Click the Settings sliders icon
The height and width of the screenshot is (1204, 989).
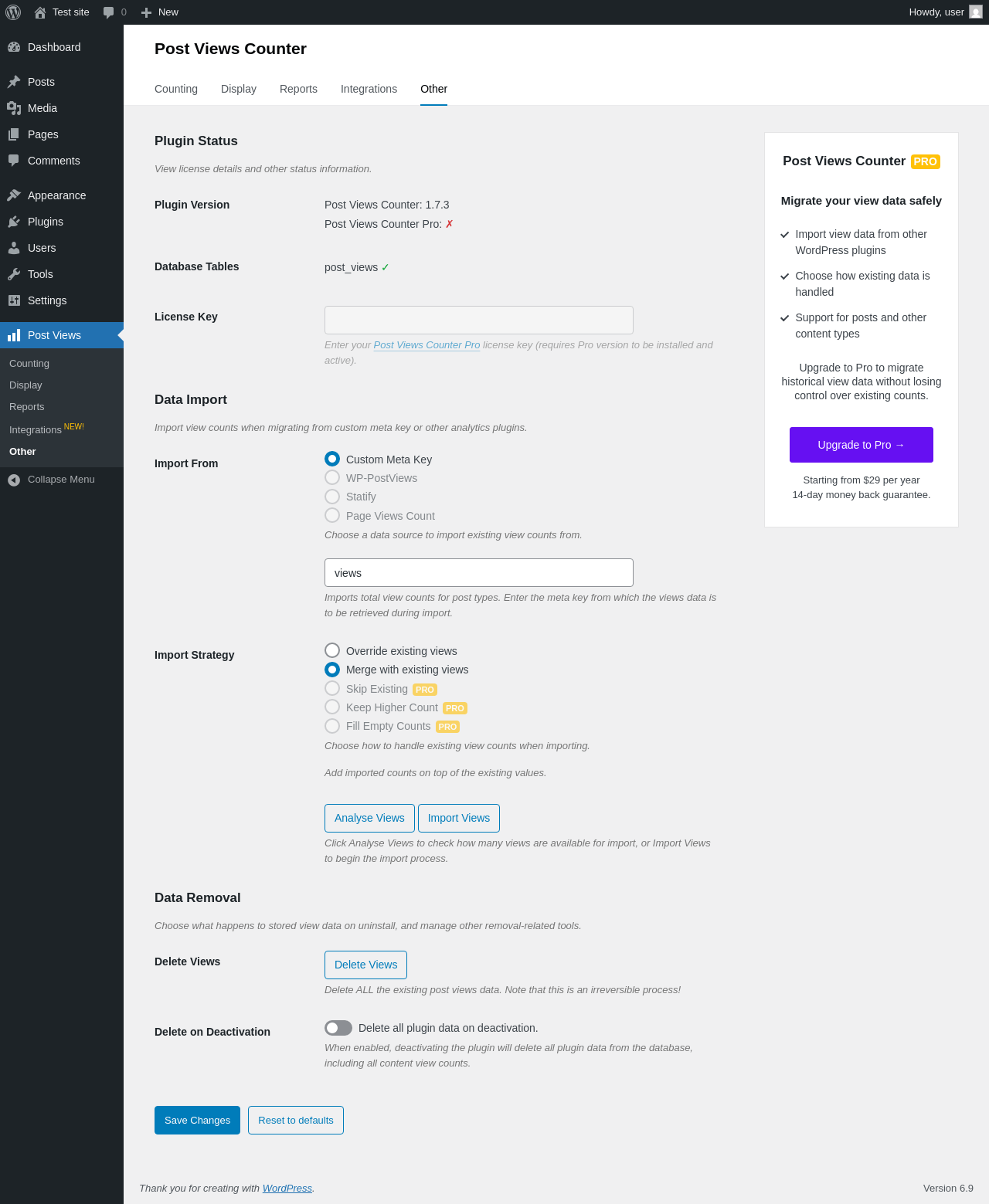click(14, 300)
